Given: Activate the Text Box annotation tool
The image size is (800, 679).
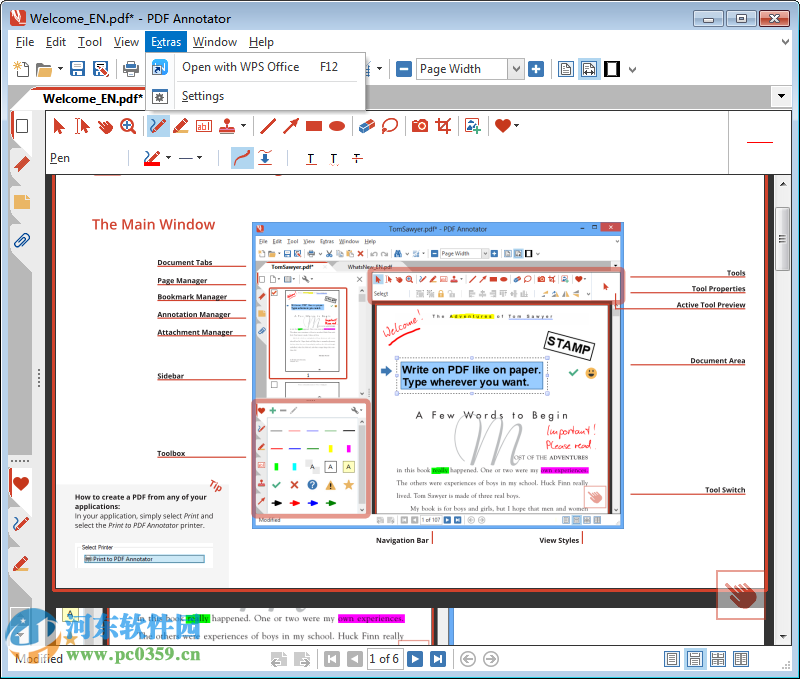Looking at the screenshot, I should (x=204, y=126).
